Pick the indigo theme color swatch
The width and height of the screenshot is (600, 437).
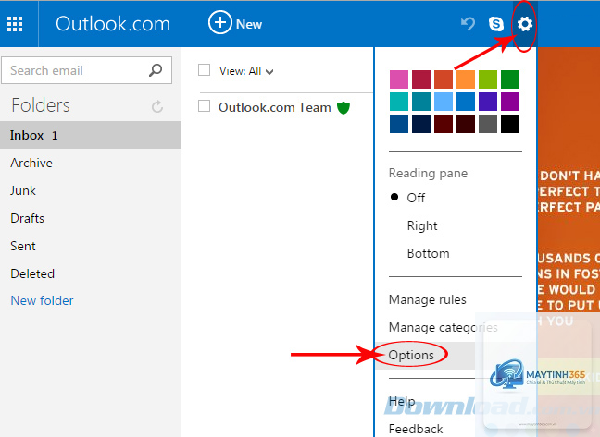[x=488, y=101]
